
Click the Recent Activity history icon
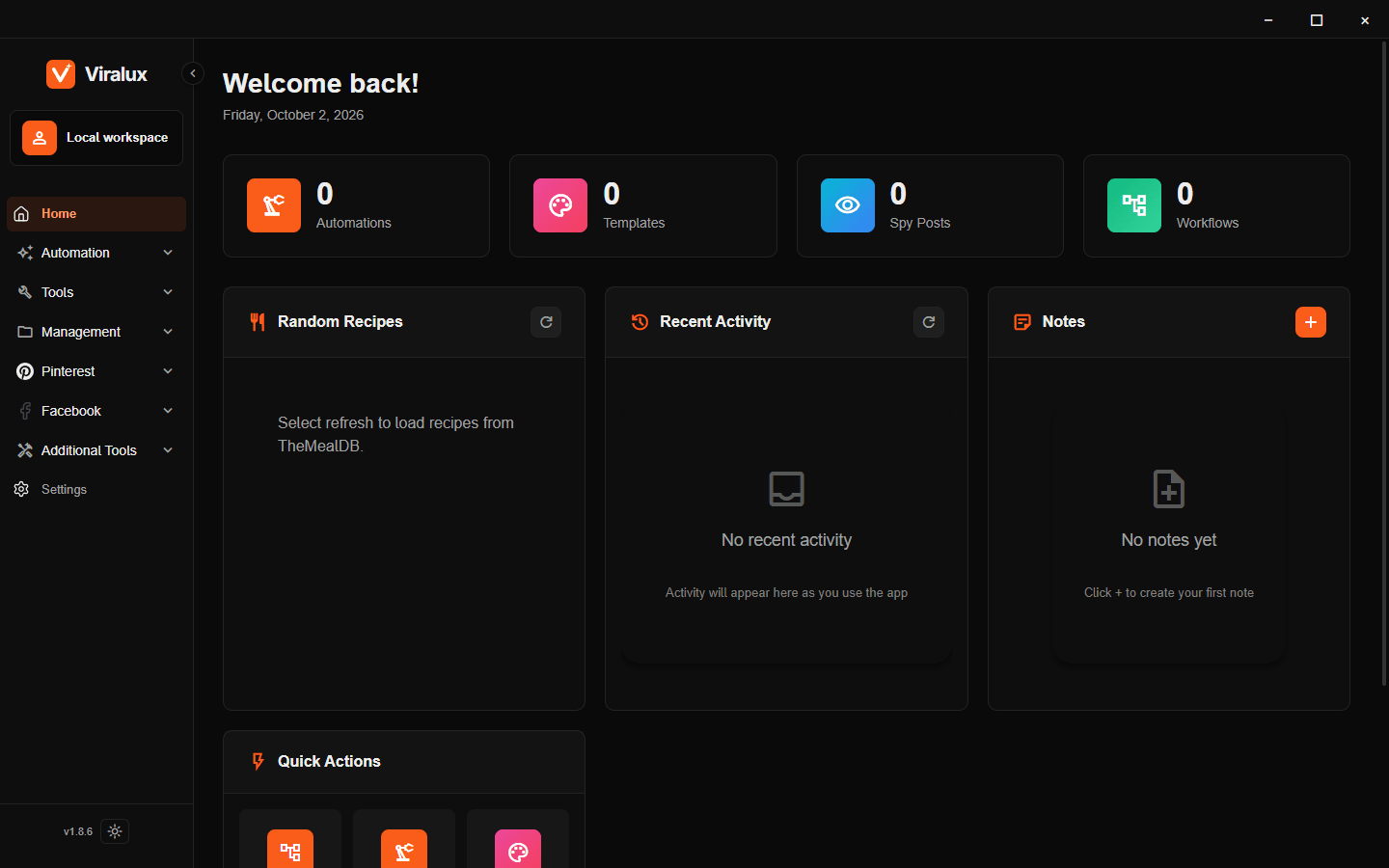[x=640, y=322]
